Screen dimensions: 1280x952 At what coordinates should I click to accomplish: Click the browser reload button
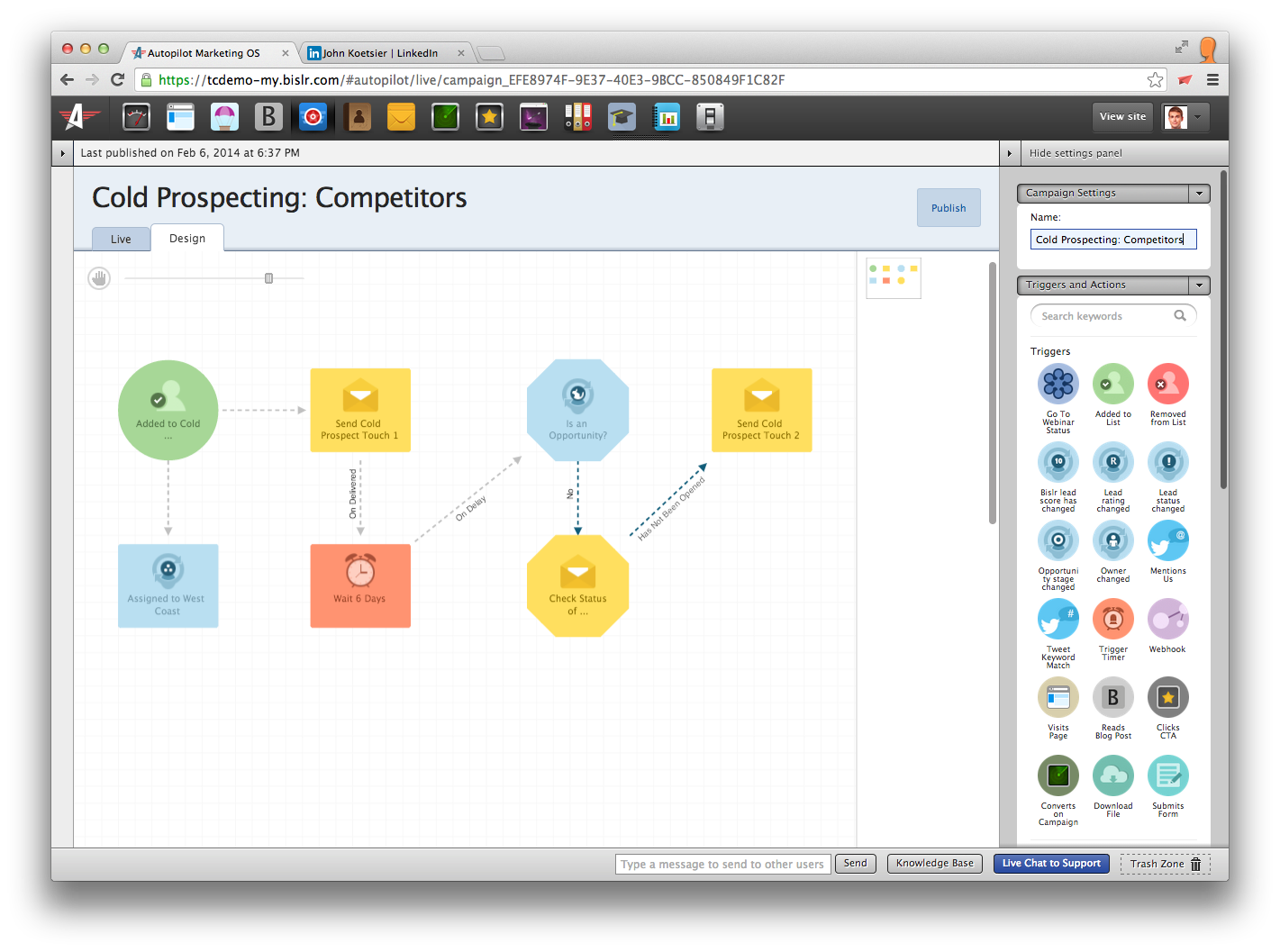point(117,80)
